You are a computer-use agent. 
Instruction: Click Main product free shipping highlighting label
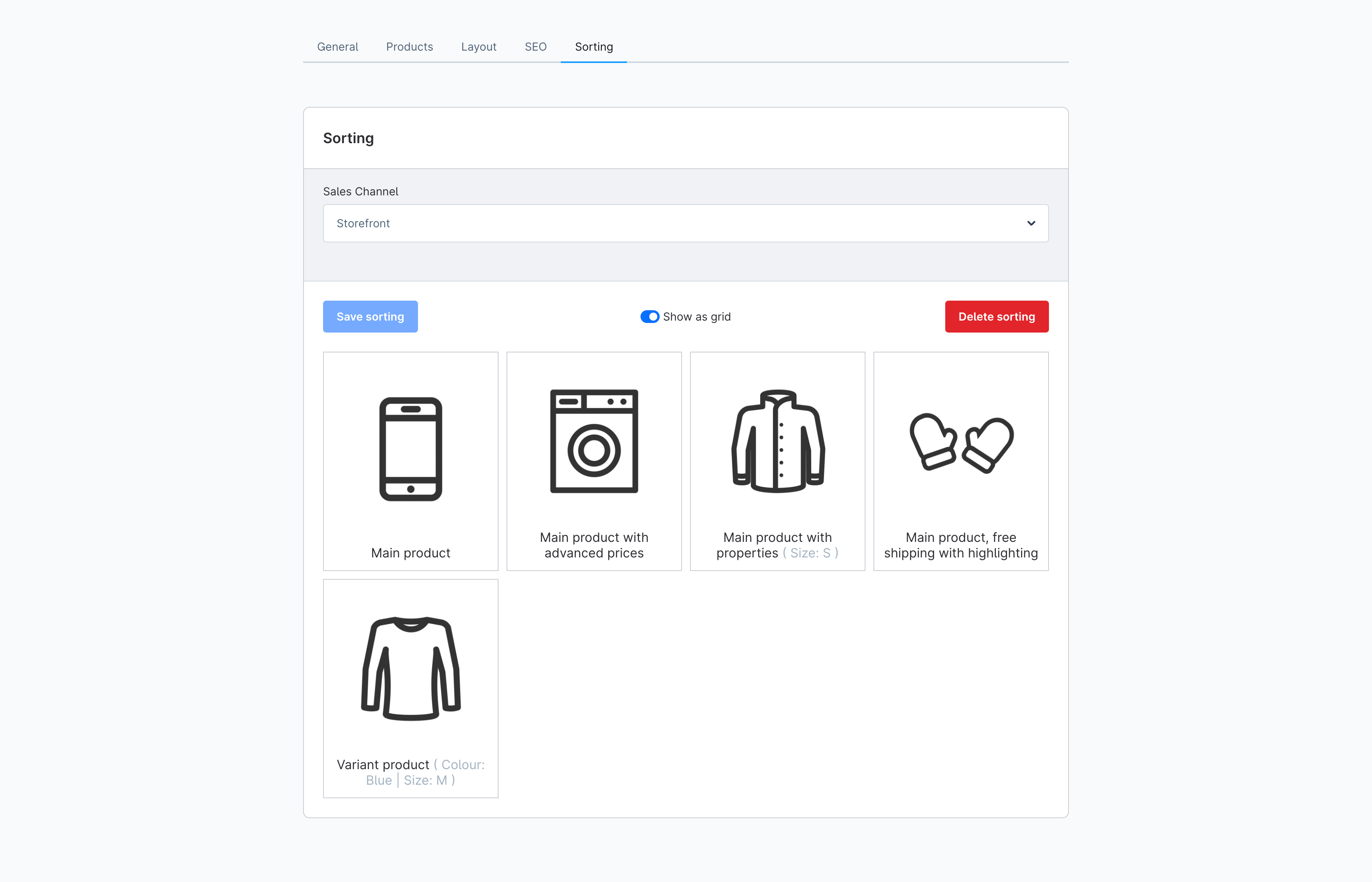tap(961, 545)
